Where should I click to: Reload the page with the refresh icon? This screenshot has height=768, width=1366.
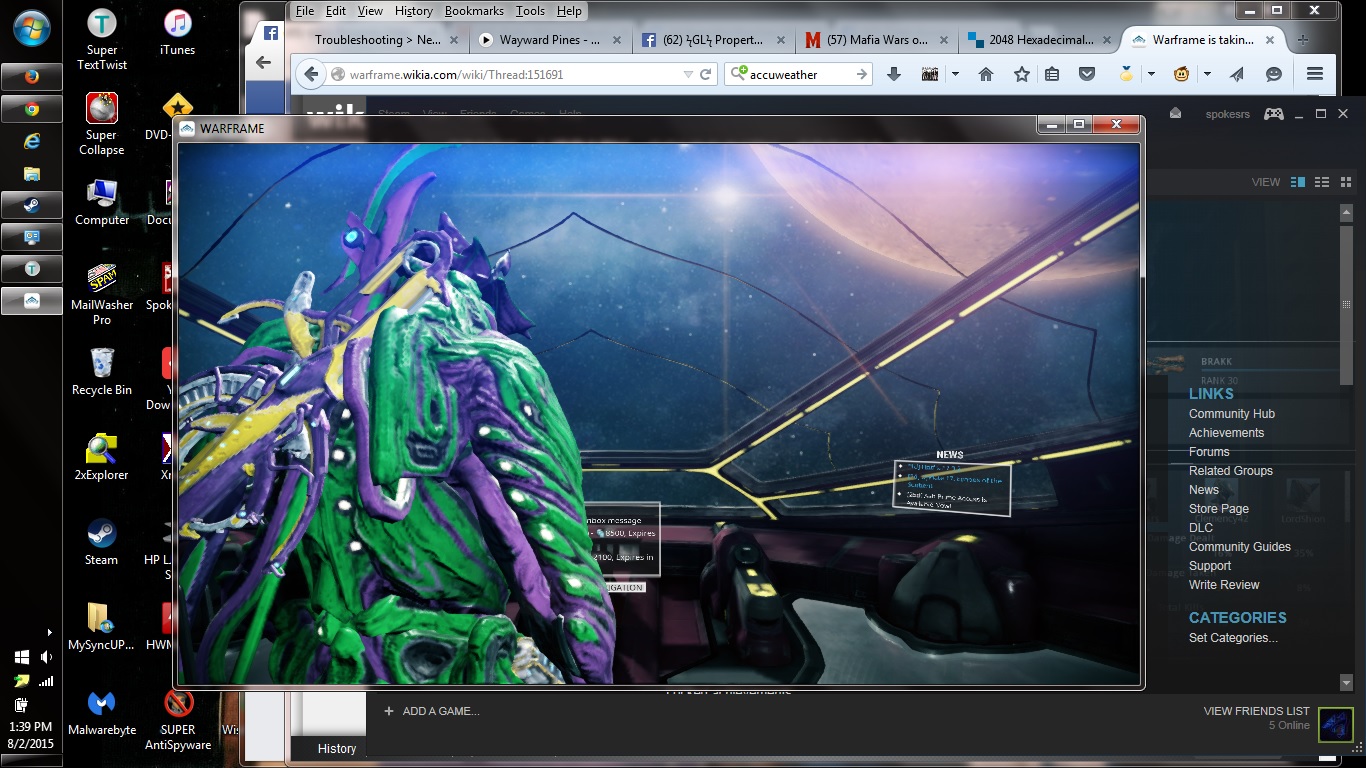click(705, 74)
